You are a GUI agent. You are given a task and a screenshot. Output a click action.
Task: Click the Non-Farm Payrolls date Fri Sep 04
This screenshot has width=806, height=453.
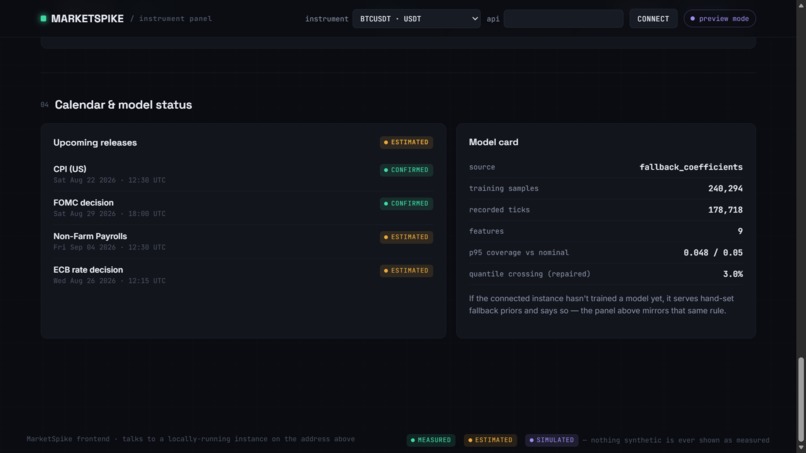point(84,247)
